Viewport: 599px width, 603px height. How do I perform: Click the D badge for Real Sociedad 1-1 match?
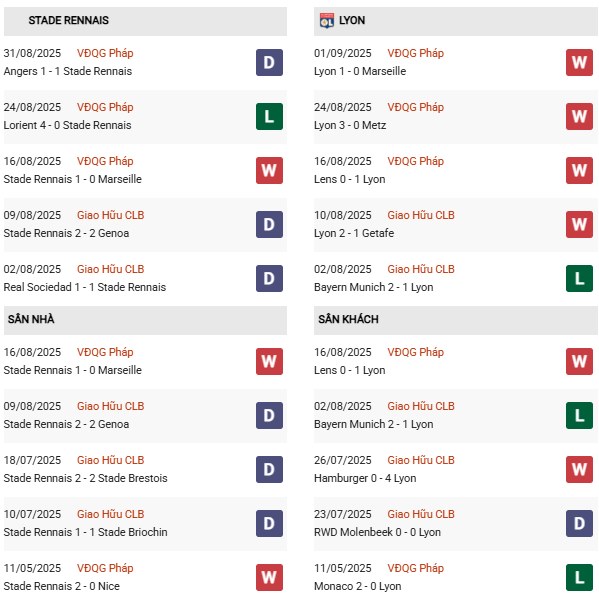[x=270, y=278]
